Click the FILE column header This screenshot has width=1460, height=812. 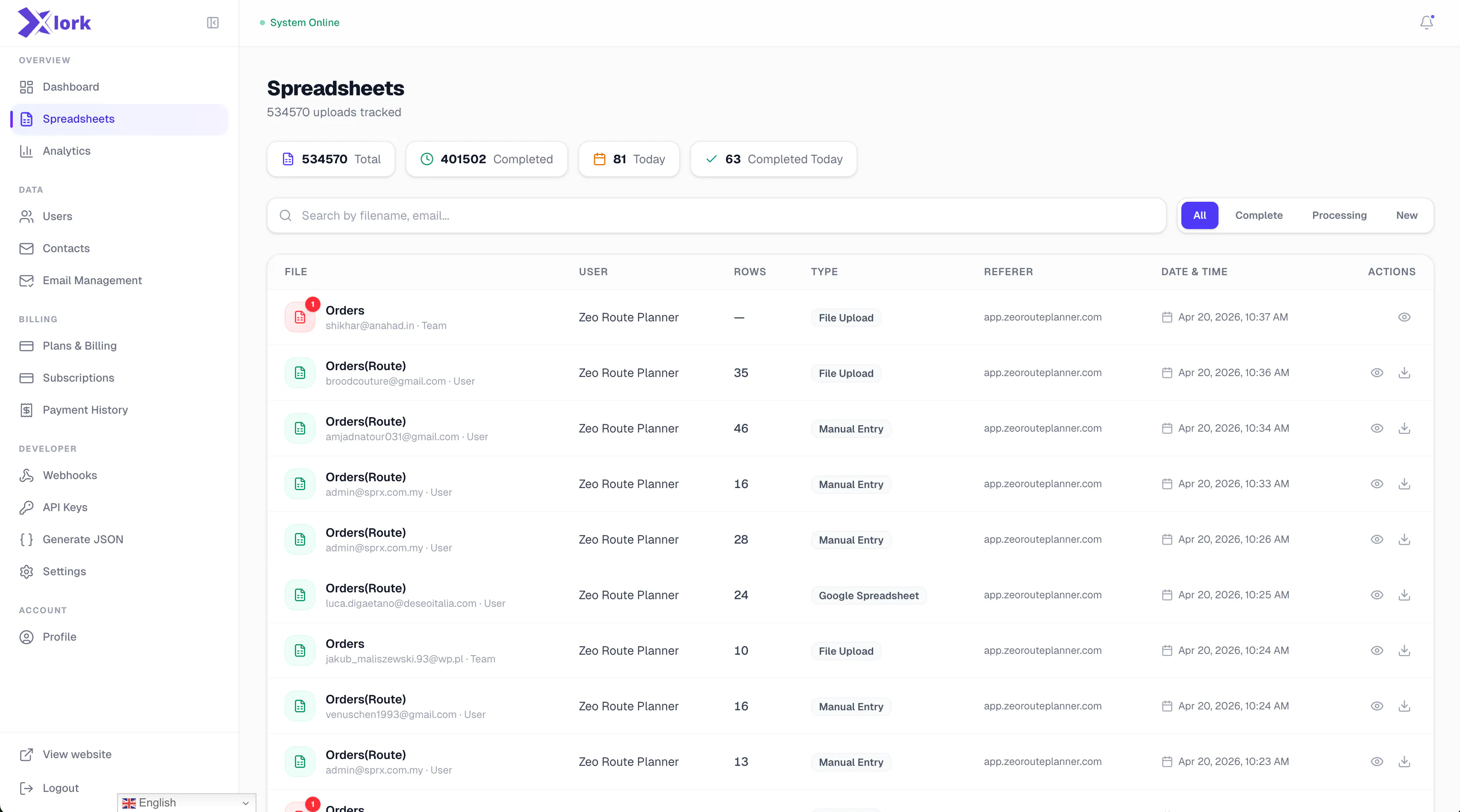tap(296, 272)
